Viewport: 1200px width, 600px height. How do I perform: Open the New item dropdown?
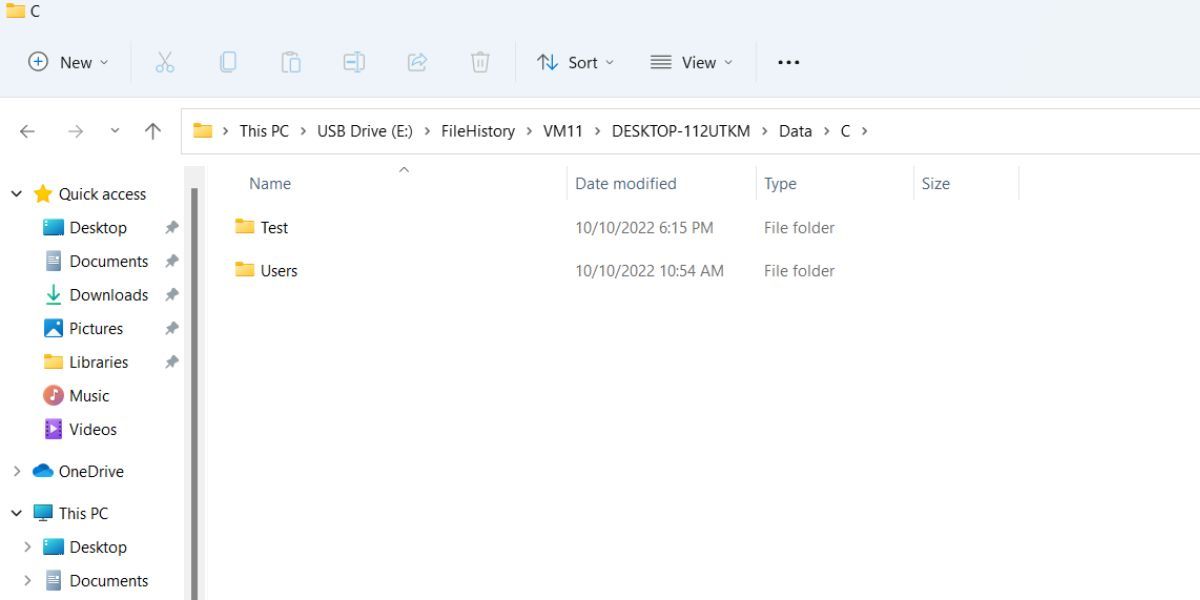coord(68,62)
